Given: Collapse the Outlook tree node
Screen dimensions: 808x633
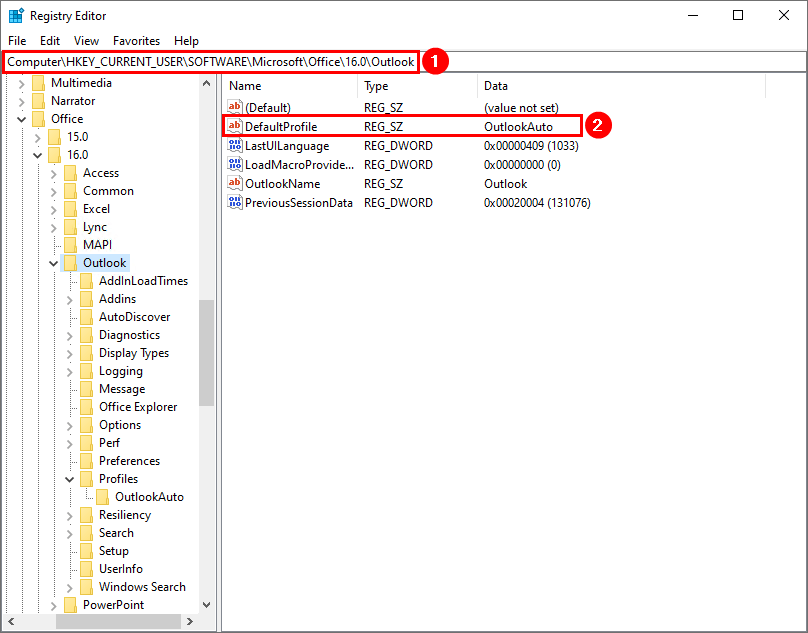Looking at the screenshot, I should pos(53,263).
